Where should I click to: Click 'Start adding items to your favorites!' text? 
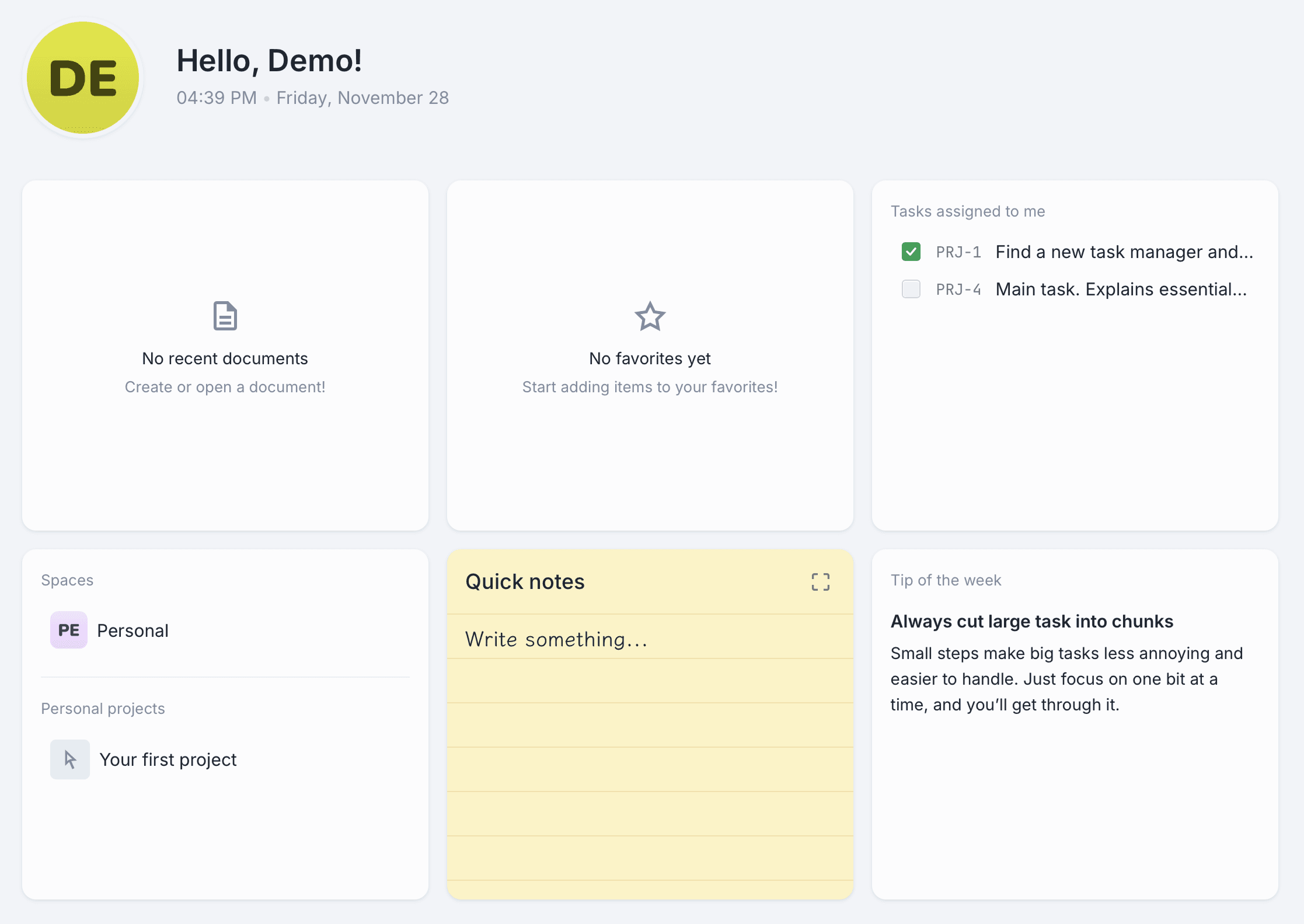pos(650,387)
